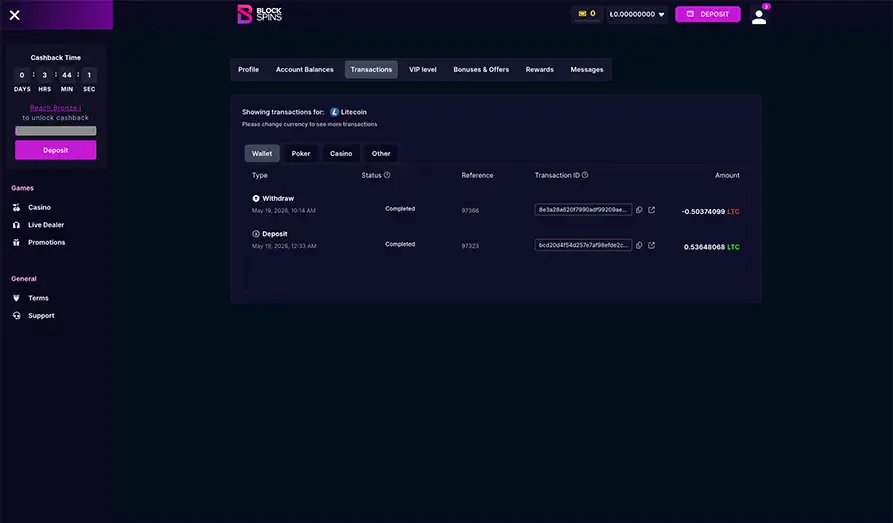Click the Reference column header
Screen dimensions: 893x523
pos(477,175)
